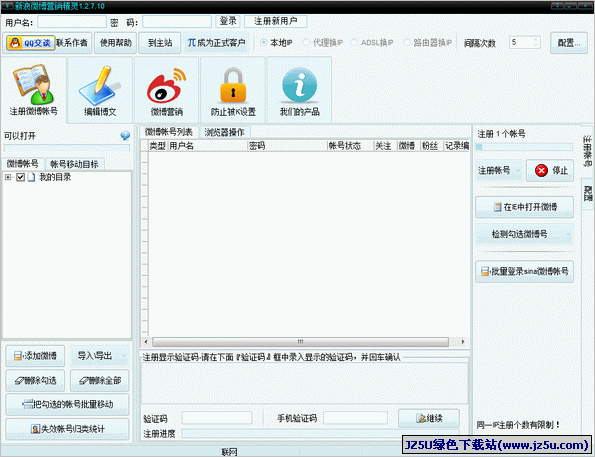Viewport: 595px width, 457px height.
Task: Click the 手机验证码 input field
Action: (356, 418)
